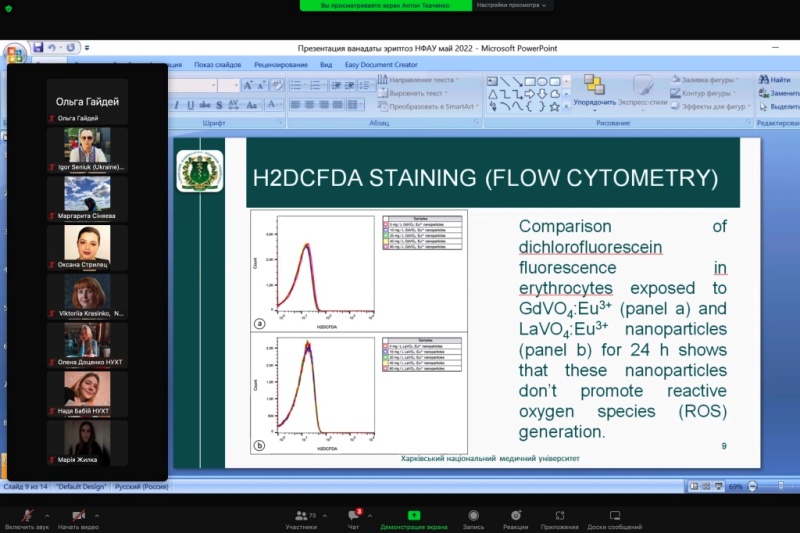The image size is (800, 533).
Task: Open Направление текста dropdown
Action: [x=418, y=80]
